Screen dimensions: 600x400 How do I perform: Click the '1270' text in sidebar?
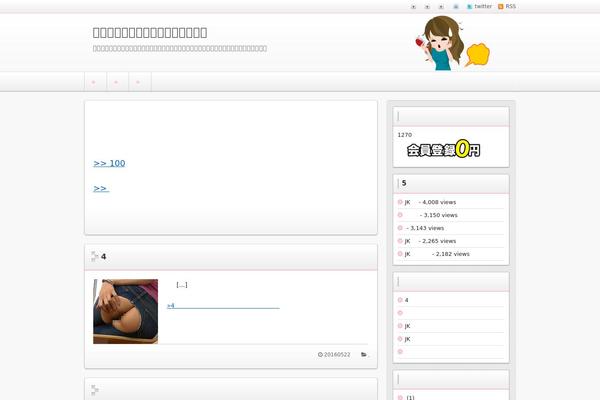[x=404, y=135]
